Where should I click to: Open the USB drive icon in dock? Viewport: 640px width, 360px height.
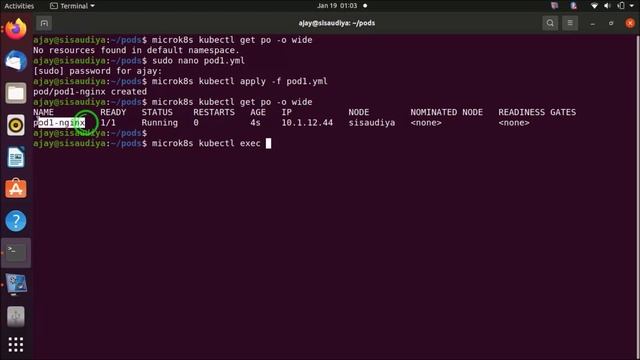[x=16, y=316]
